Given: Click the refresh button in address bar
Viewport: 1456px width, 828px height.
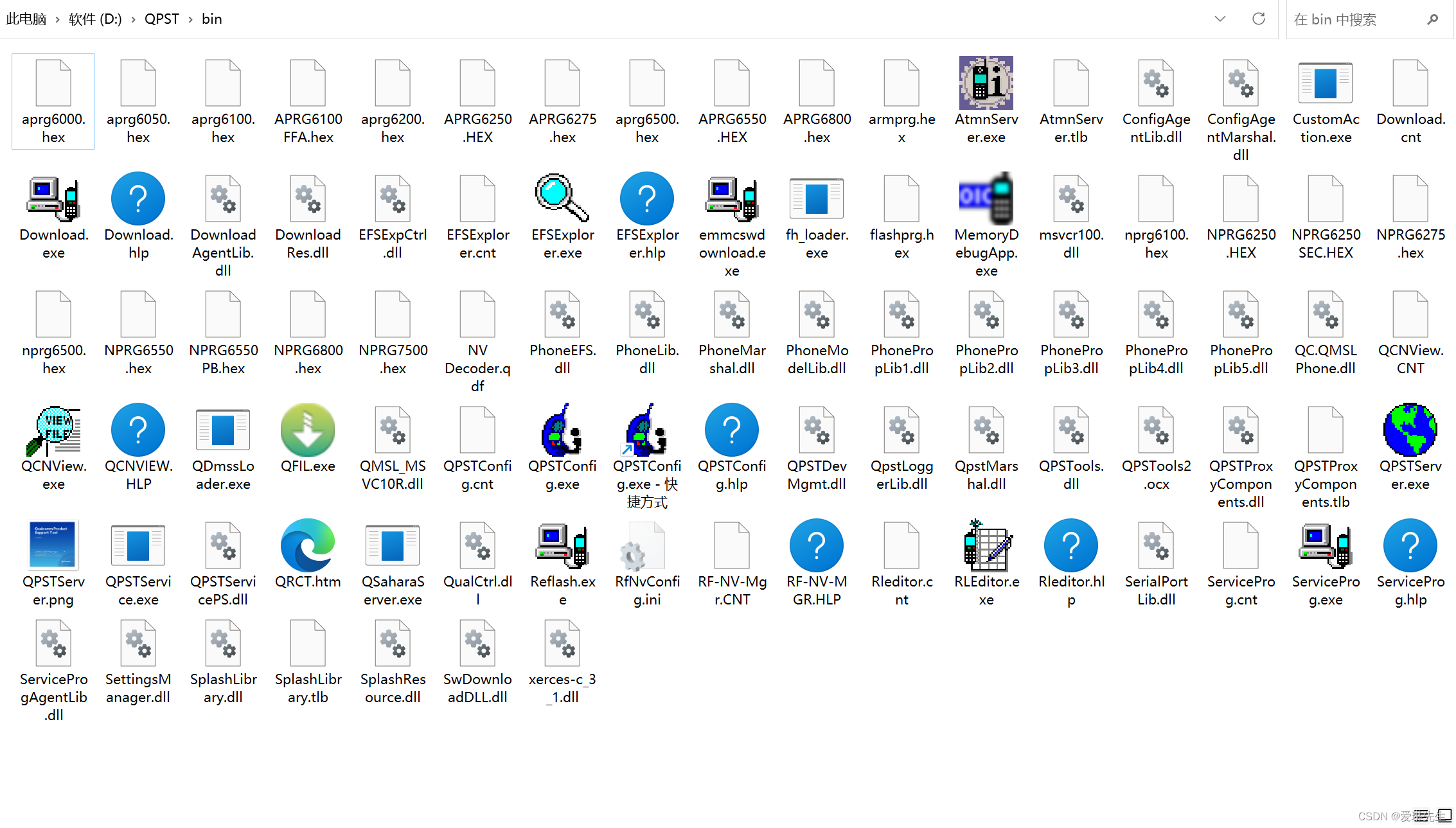Looking at the screenshot, I should (x=1258, y=19).
